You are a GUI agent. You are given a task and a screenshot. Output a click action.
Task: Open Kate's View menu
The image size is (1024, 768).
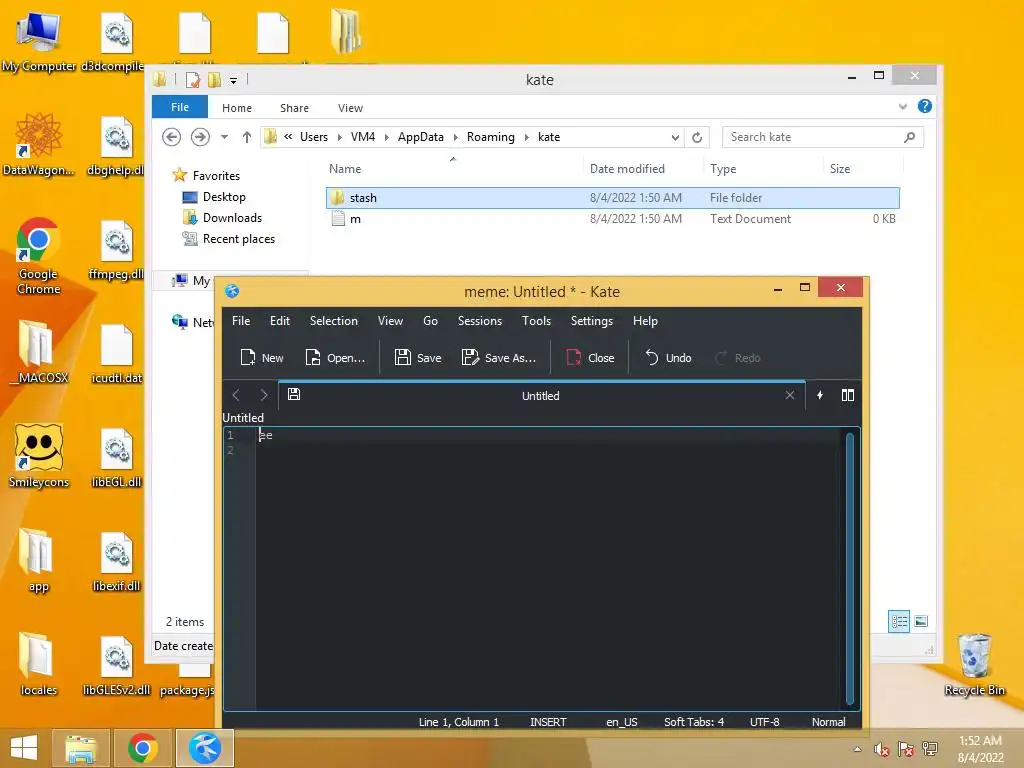[x=390, y=321]
